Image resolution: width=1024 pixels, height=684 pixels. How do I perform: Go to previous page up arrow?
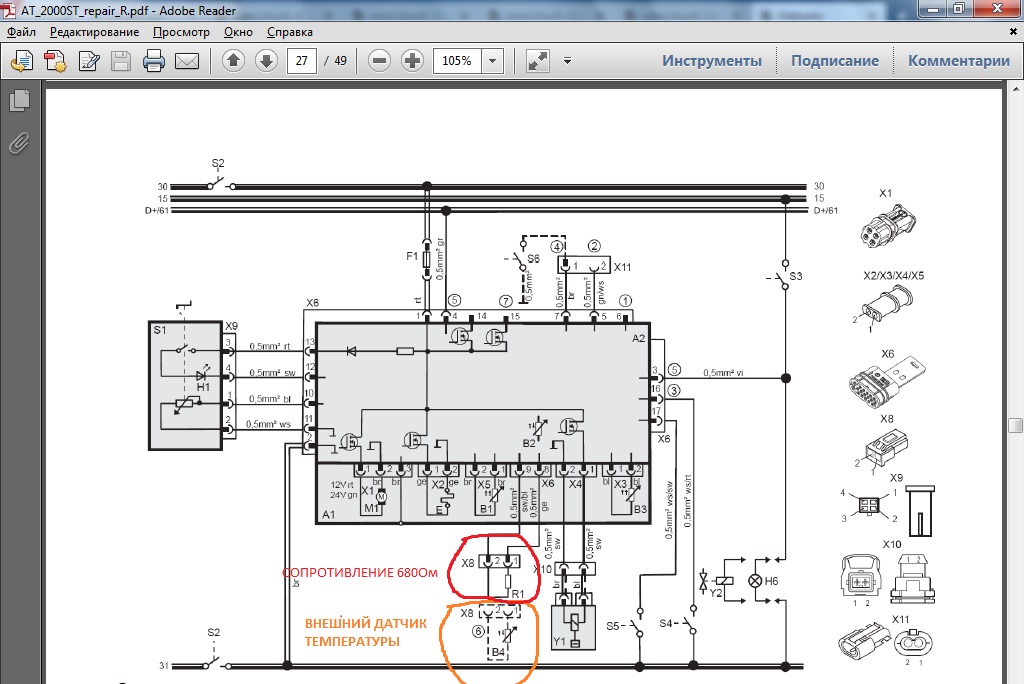[233, 61]
